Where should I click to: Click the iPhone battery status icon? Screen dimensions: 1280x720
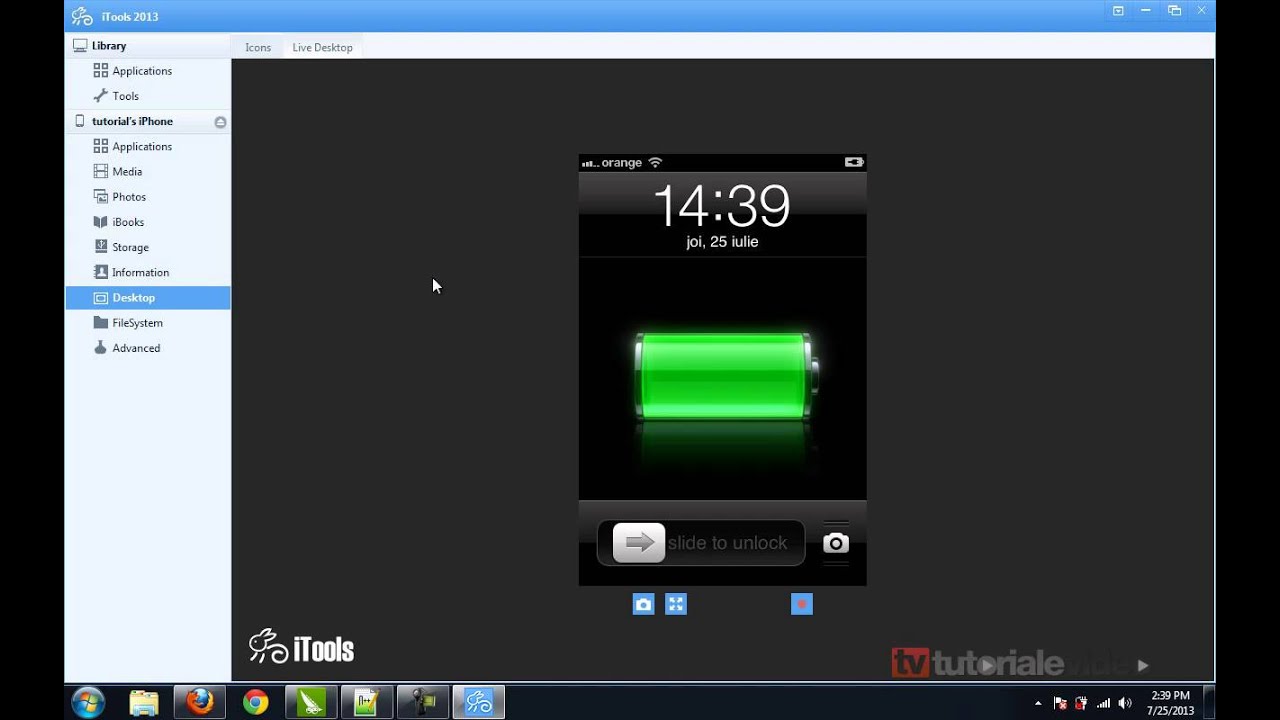[854, 162]
